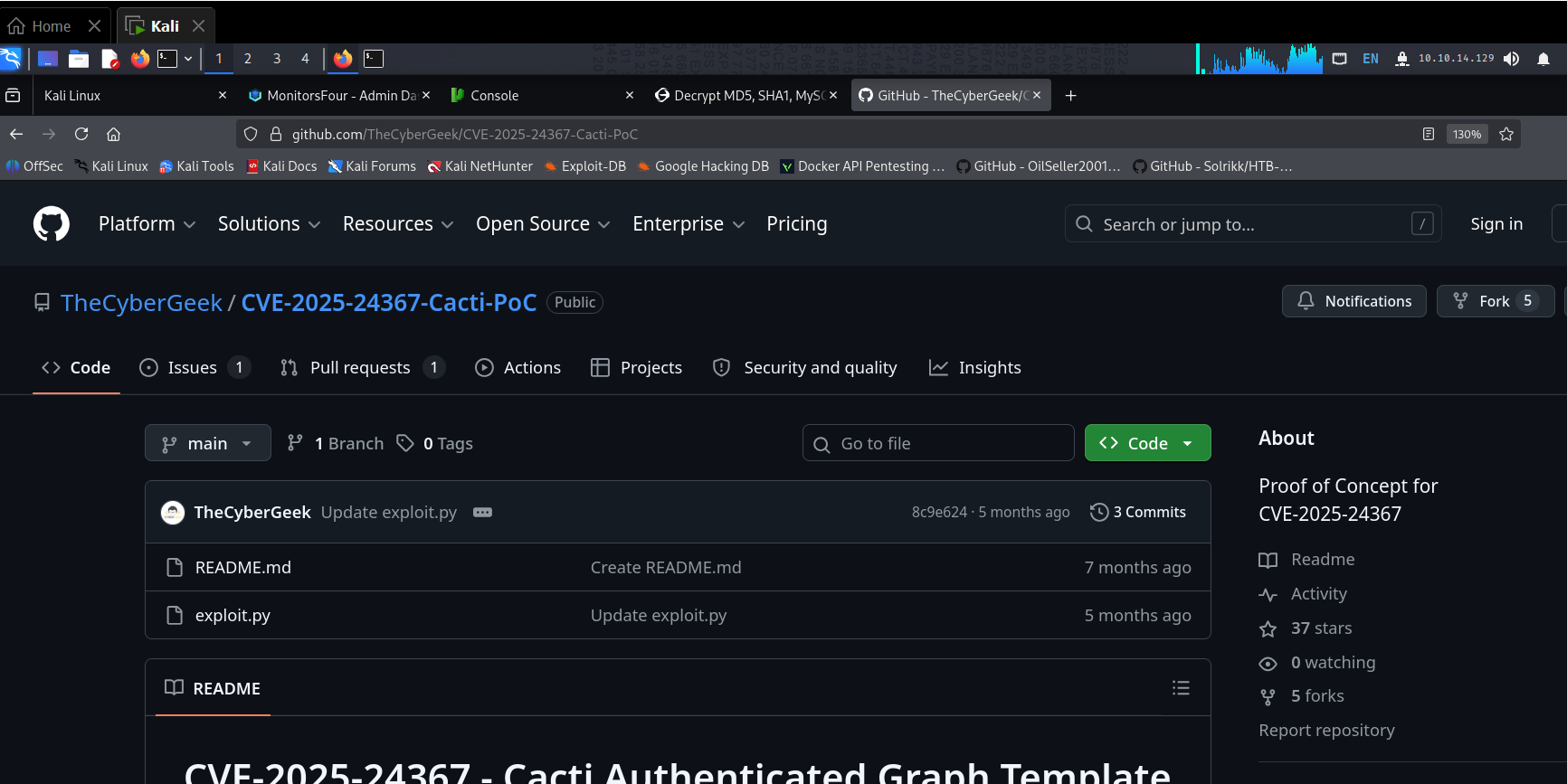Screen dimensions: 1567x784
Task: Open the file manager panel icon
Action: (x=79, y=59)
